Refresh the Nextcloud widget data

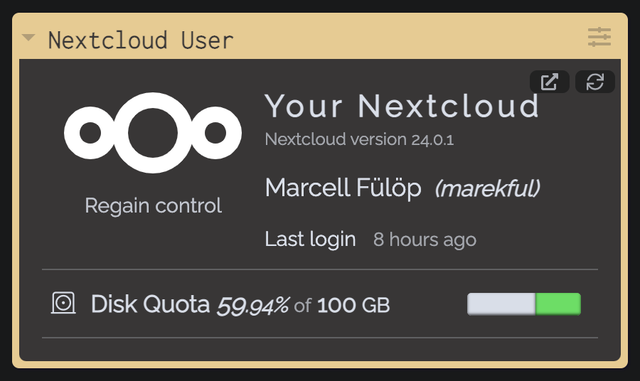[x=595, y=82]
